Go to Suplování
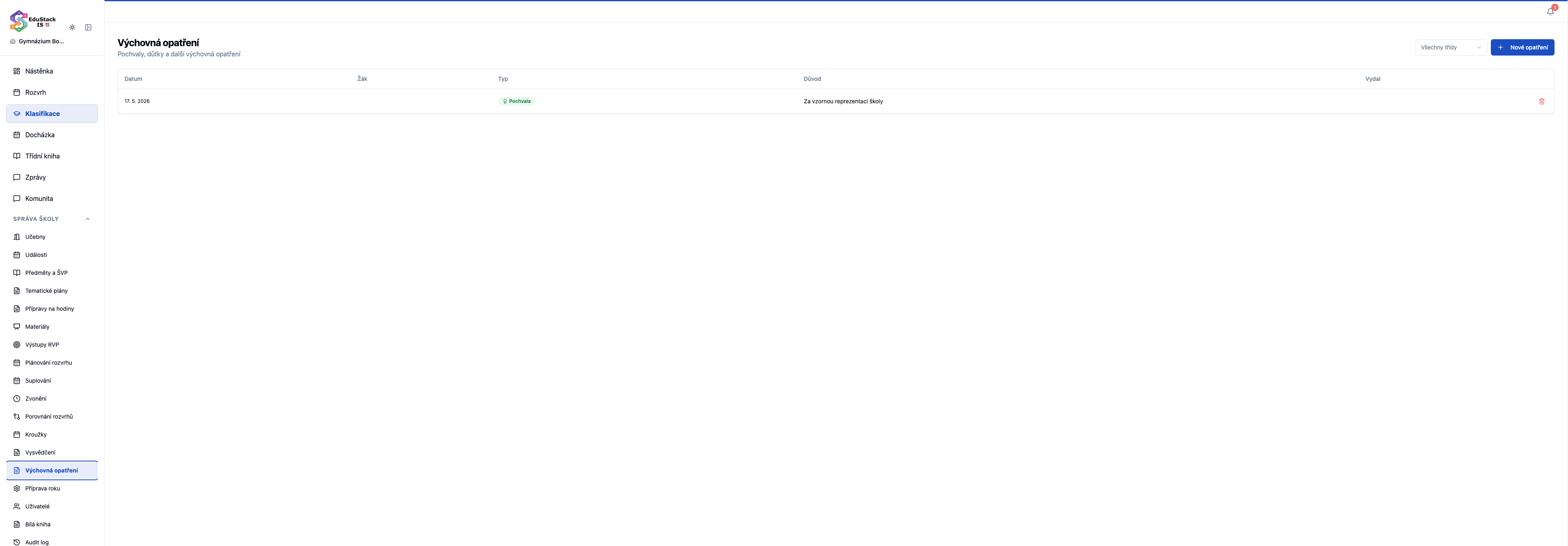The height and width of the screenshot is (546, 1568). [x=52, y=381]
